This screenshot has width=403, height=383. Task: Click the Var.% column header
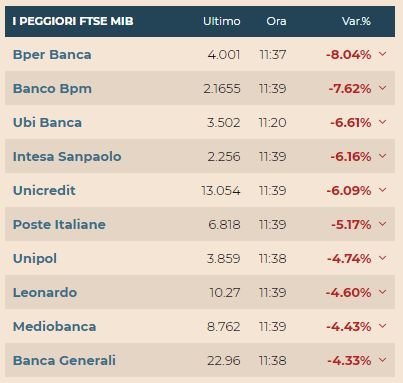pyautogui.click(x=356, y=21)
